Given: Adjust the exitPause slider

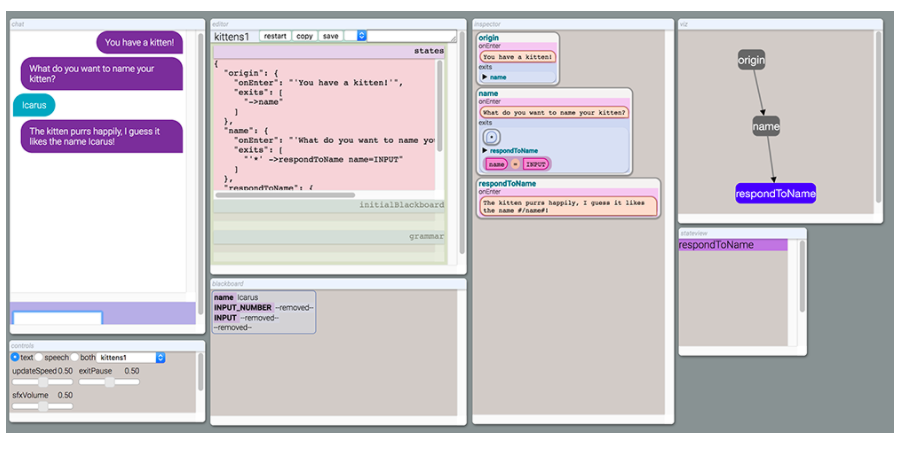Looking at the screenshot, I should (x=109, y=382).
